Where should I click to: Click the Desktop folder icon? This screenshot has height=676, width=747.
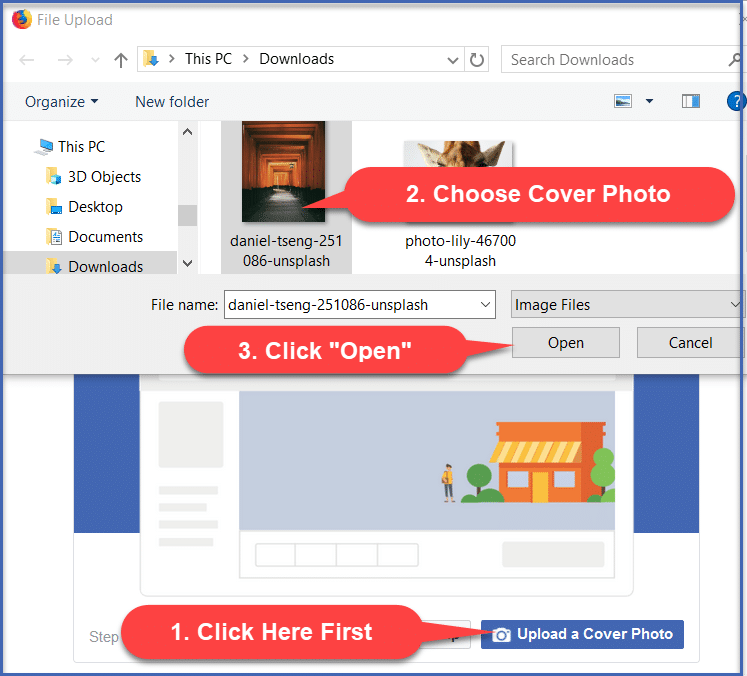(54, 206)
